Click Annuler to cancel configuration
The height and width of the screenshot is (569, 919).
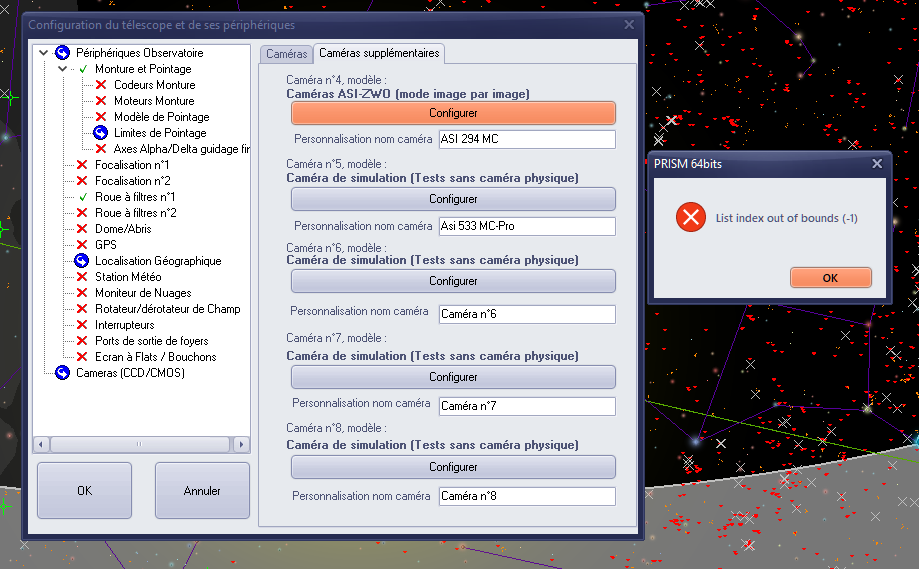203,491
